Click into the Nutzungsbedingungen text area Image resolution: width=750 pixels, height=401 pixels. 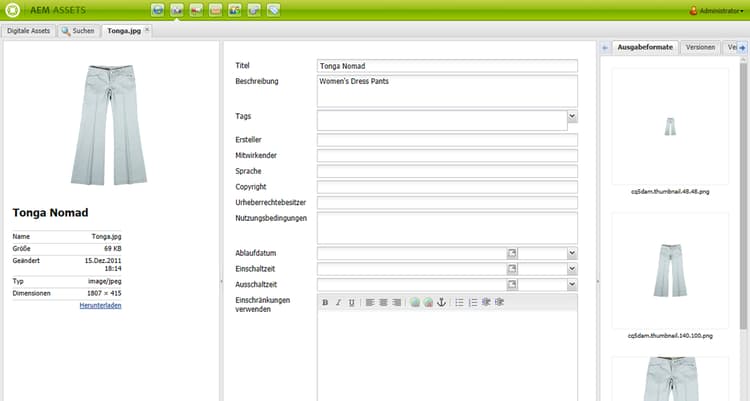(x=447, y=228)
